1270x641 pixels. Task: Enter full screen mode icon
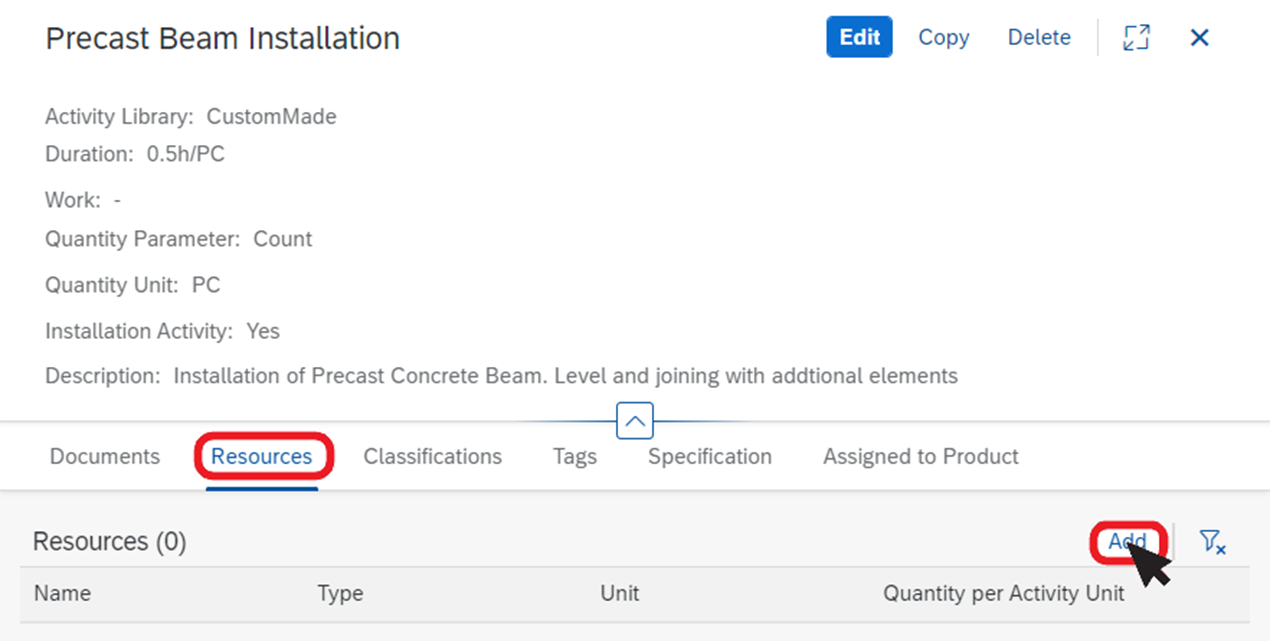1136,37
